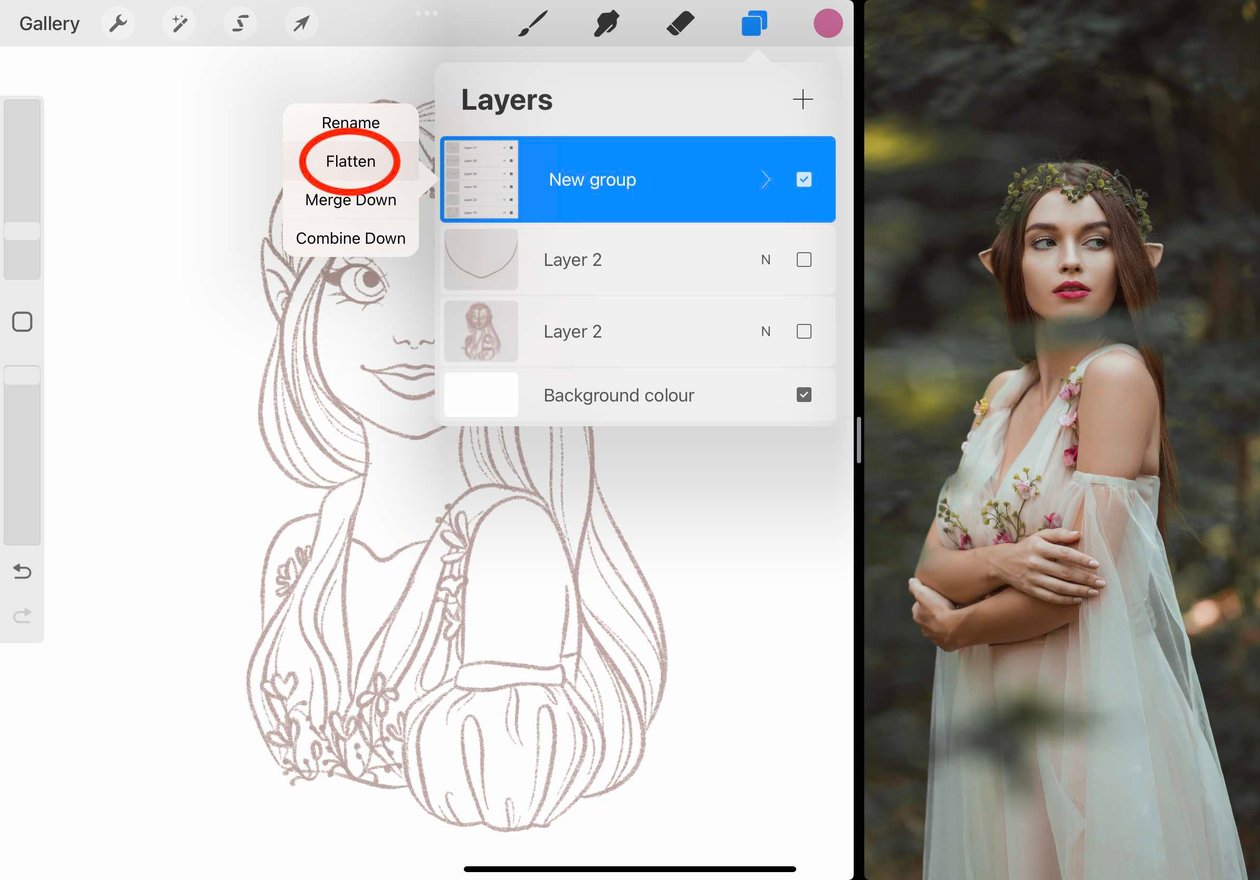Tap the elf reference photo in right window
This screenshot has height=880, width=1260.
pos(1062,440)
